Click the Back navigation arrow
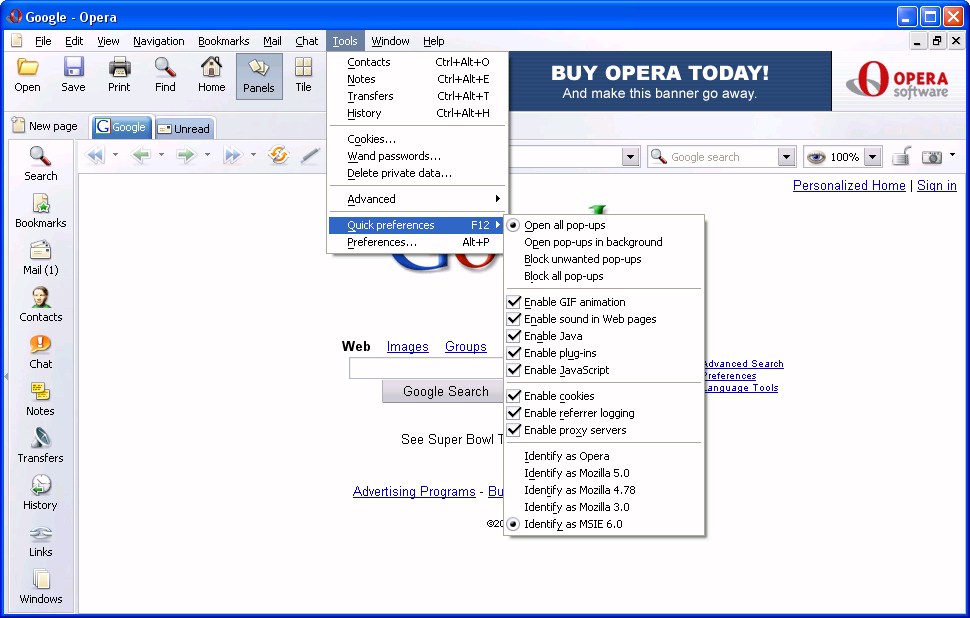Screen dimensions: 970x618 coord(141,155)
